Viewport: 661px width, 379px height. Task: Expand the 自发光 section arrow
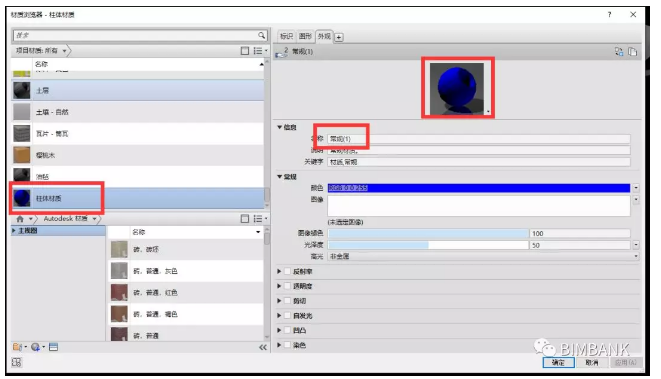(279, 315)
